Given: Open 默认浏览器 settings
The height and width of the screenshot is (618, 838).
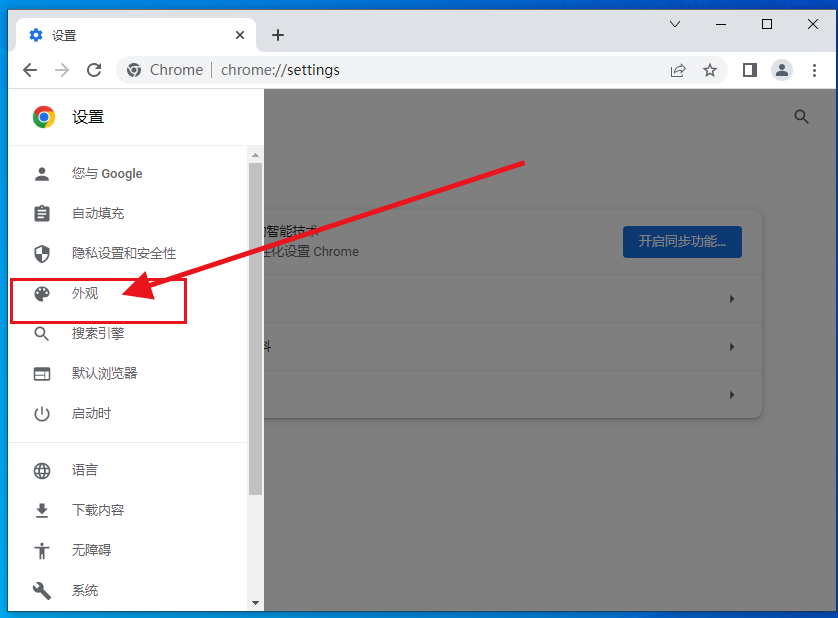Looking at the screenshot, I should tap(128, 374).
